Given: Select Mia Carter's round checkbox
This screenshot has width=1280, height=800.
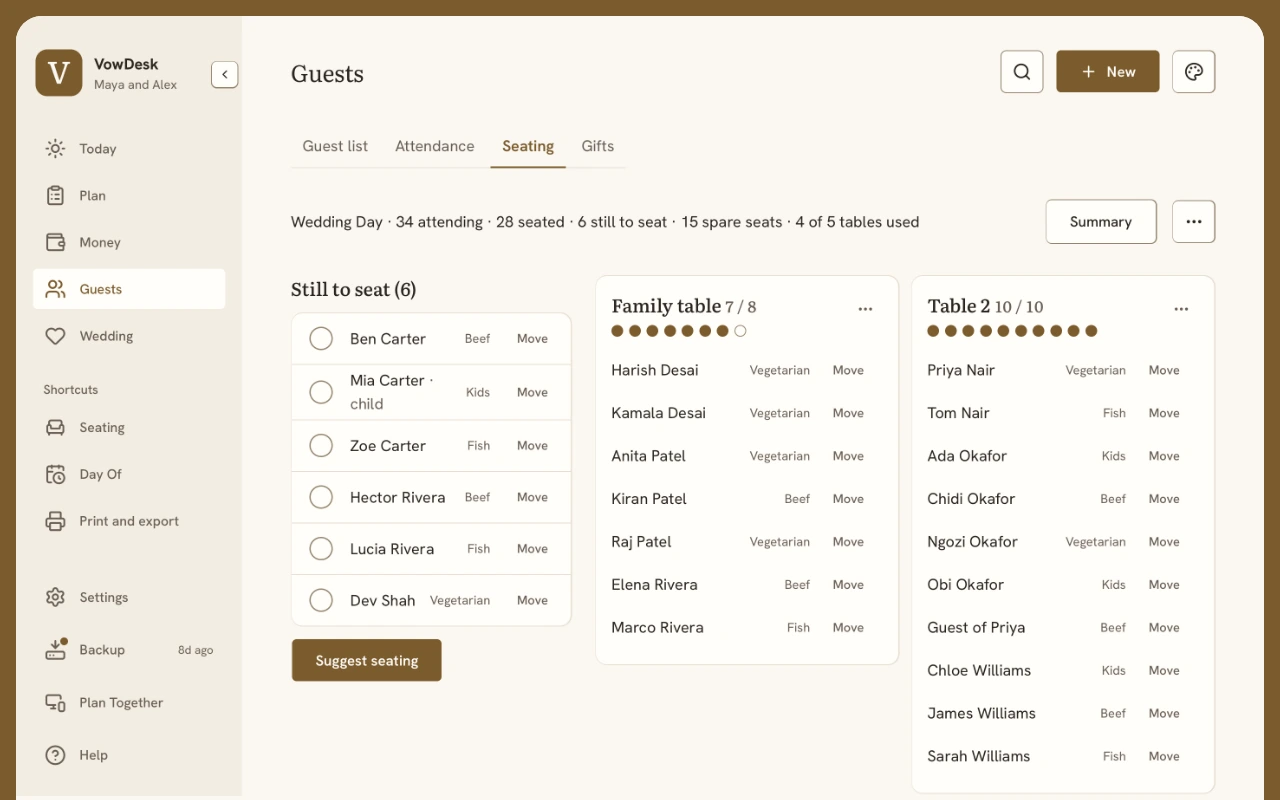Looking at the screenshot, I should [x=321, y=392].
